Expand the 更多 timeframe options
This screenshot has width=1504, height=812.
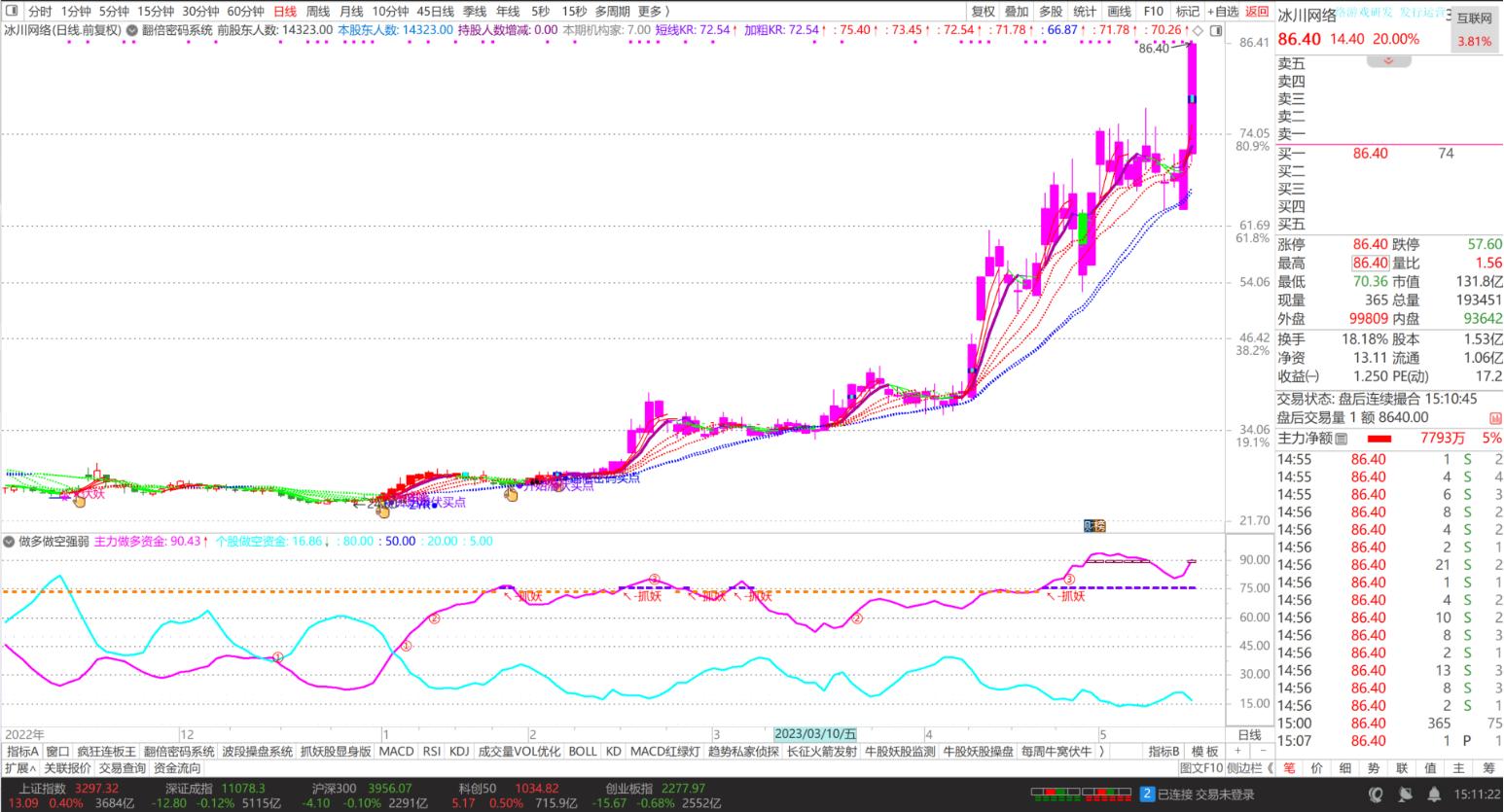(653, 12)
